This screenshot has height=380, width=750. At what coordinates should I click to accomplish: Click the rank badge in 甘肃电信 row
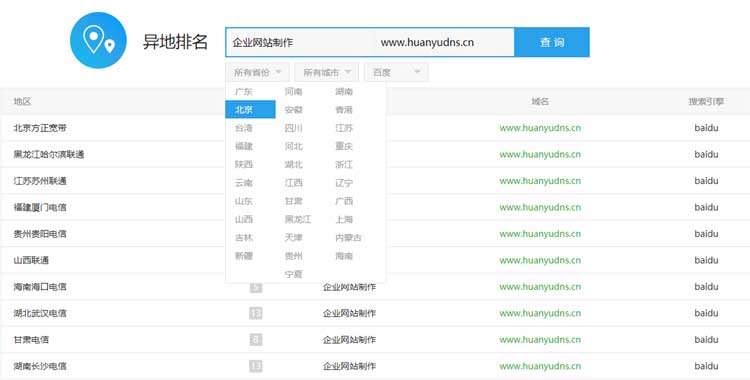[256, 340]
